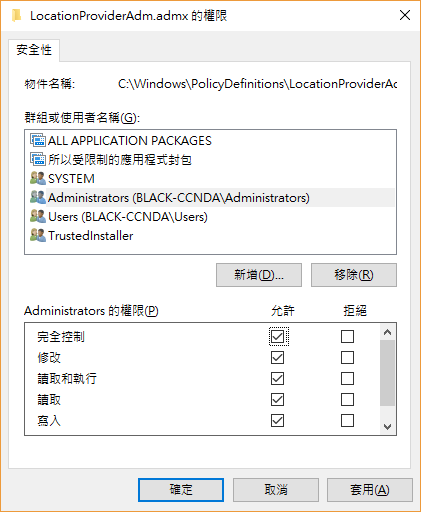Confirm with the 確定 button

[x=181, y=490]
